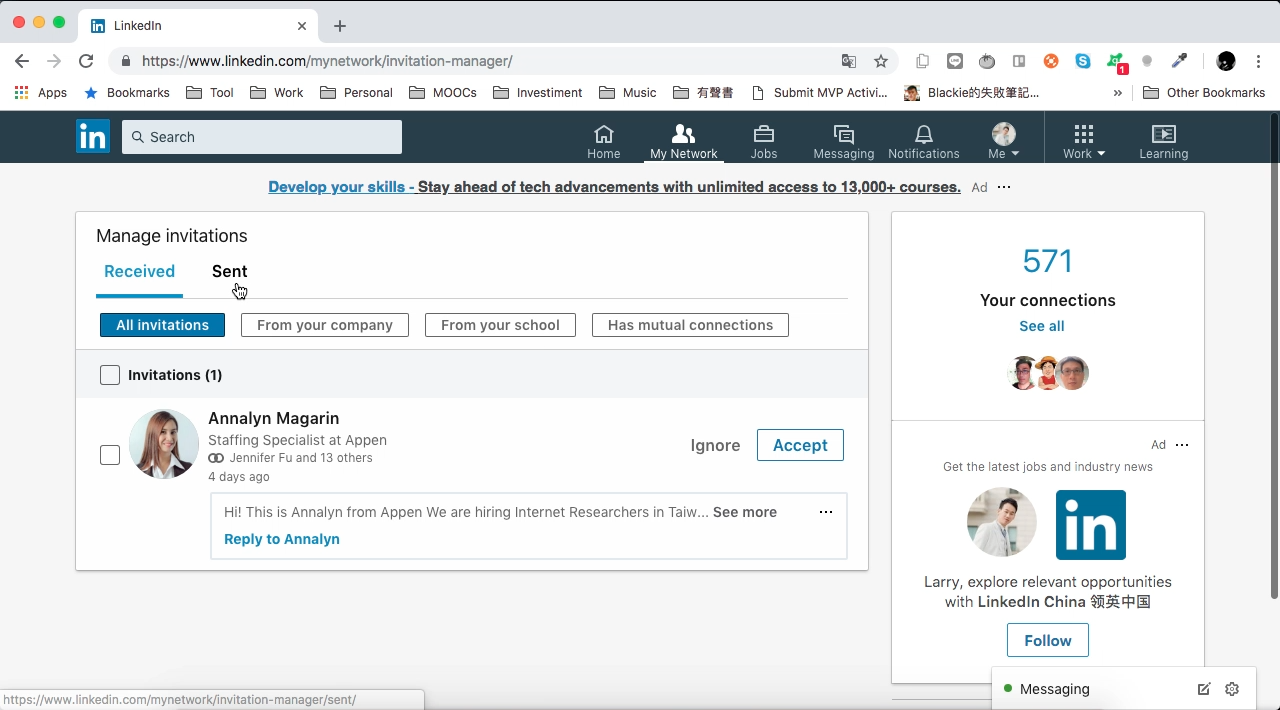Image resolution: width=1280 pixels, height=710 pixels.
Task: Open messaging settings gear icon
Action: tap(1232, 689)
